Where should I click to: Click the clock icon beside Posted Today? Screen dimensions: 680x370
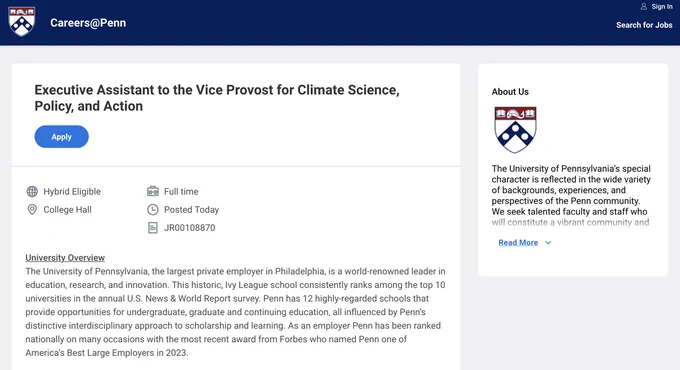click(153, 210)
